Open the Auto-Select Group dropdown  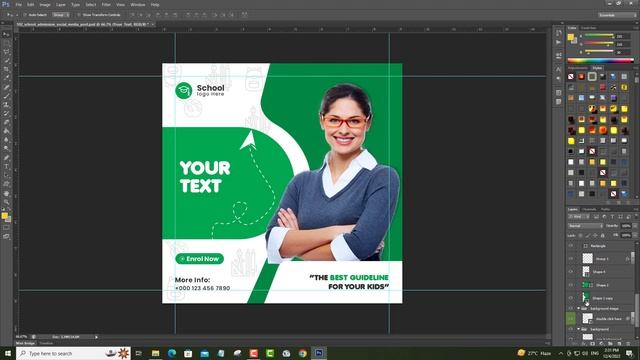(x=61, y=15)
